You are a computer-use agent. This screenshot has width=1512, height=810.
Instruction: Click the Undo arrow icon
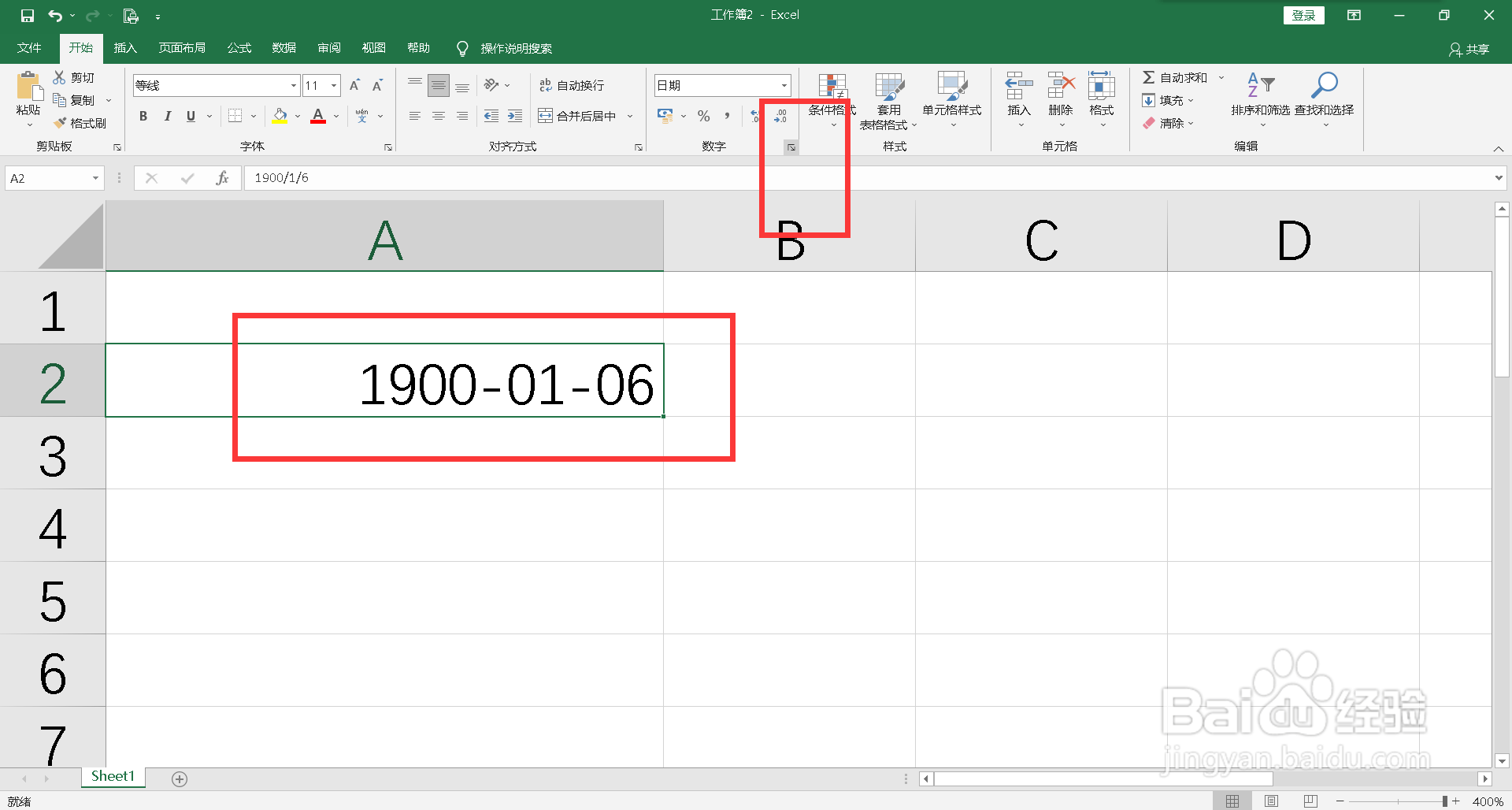click(55, 16)
